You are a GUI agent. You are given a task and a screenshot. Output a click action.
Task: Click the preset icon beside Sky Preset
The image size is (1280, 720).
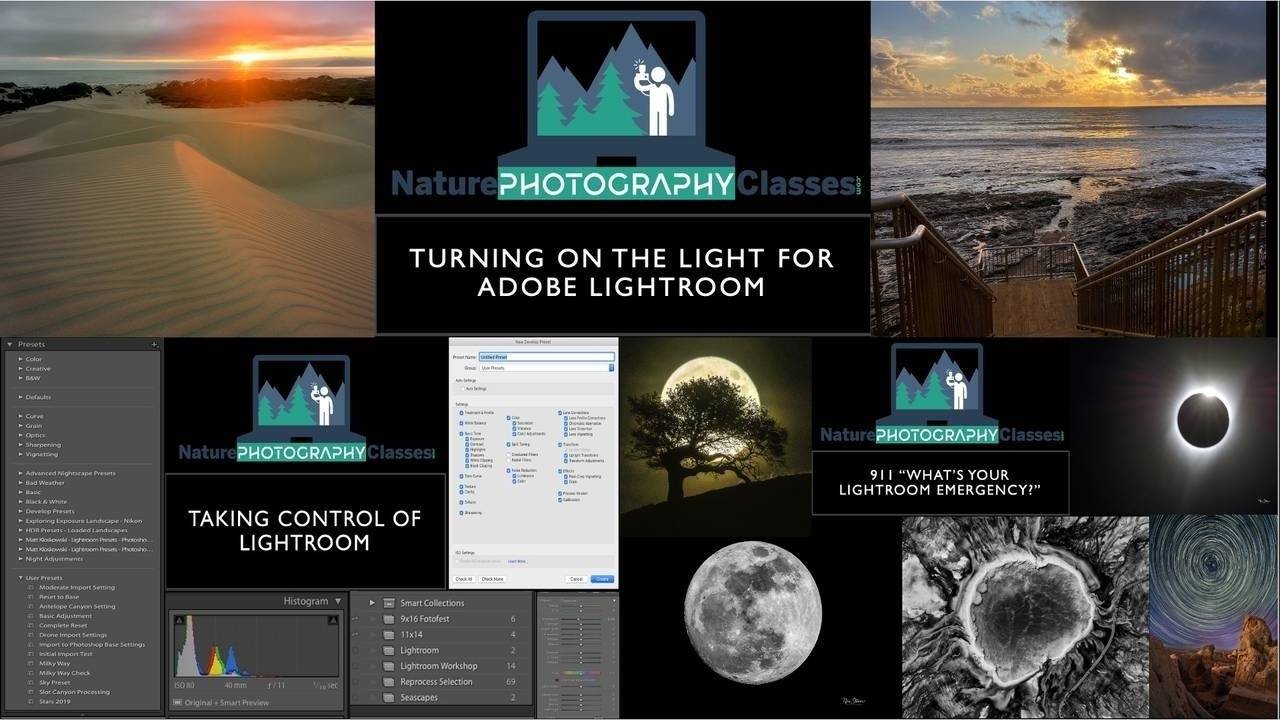click(31, 682)
